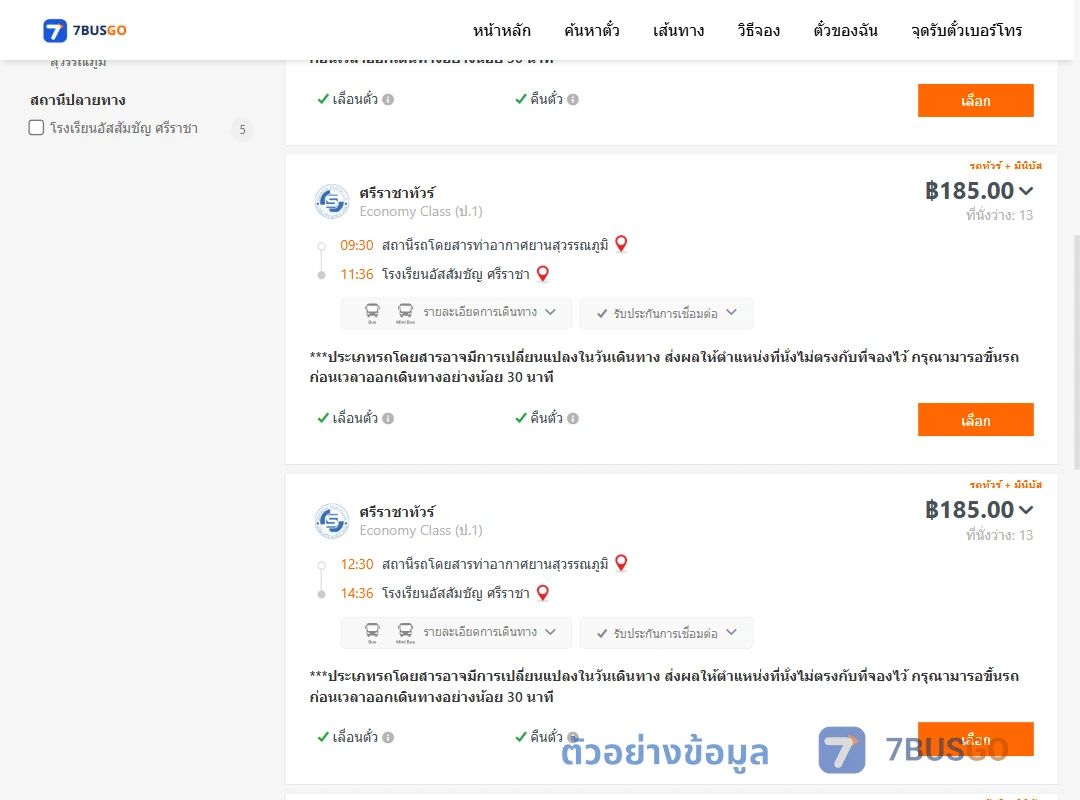Image resolution: width=1080 pixels, height=800 pixels.
Task: Click เลือก for the 09:30 trip
Action: [975, 420]
